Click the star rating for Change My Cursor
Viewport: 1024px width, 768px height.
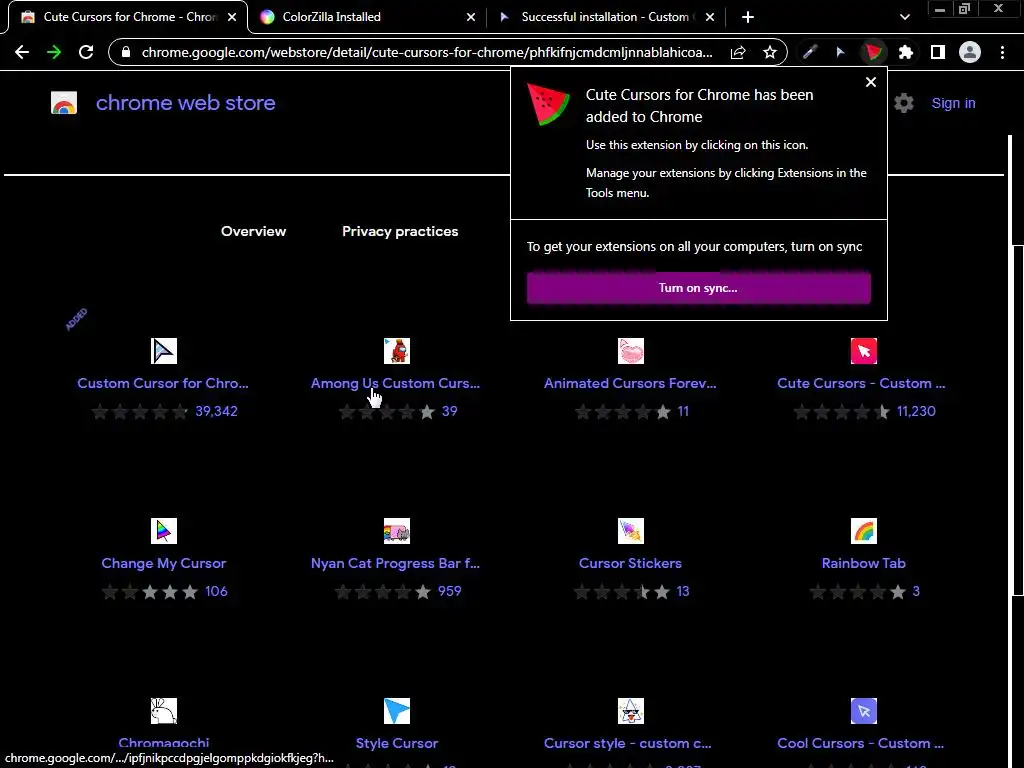(150, 592)
